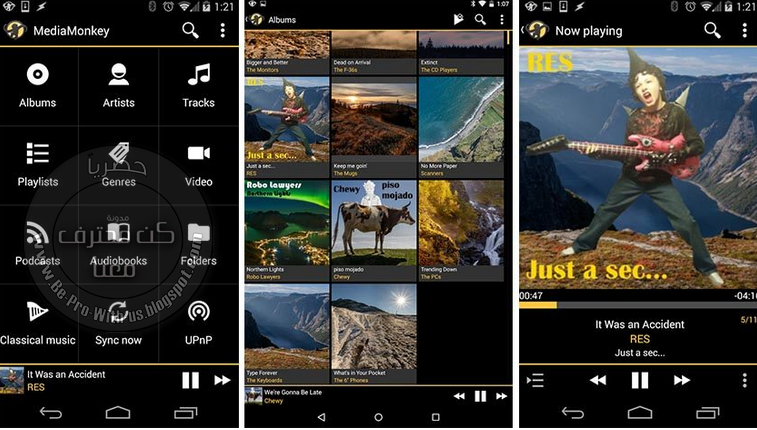Tap Android back button on Now playing screen
Viewport: 757px width, 430px height.
click(573, 413)
